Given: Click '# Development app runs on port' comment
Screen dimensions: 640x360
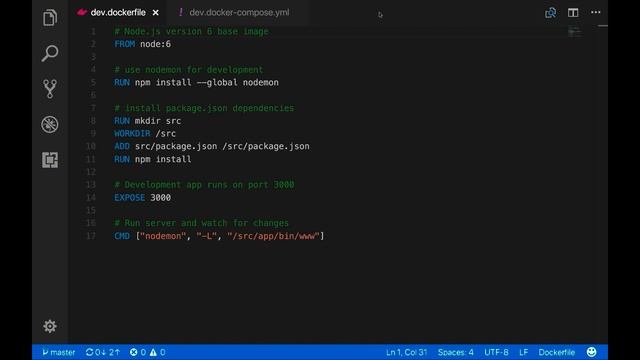Looking at the screenshot, I should point(204,184).
